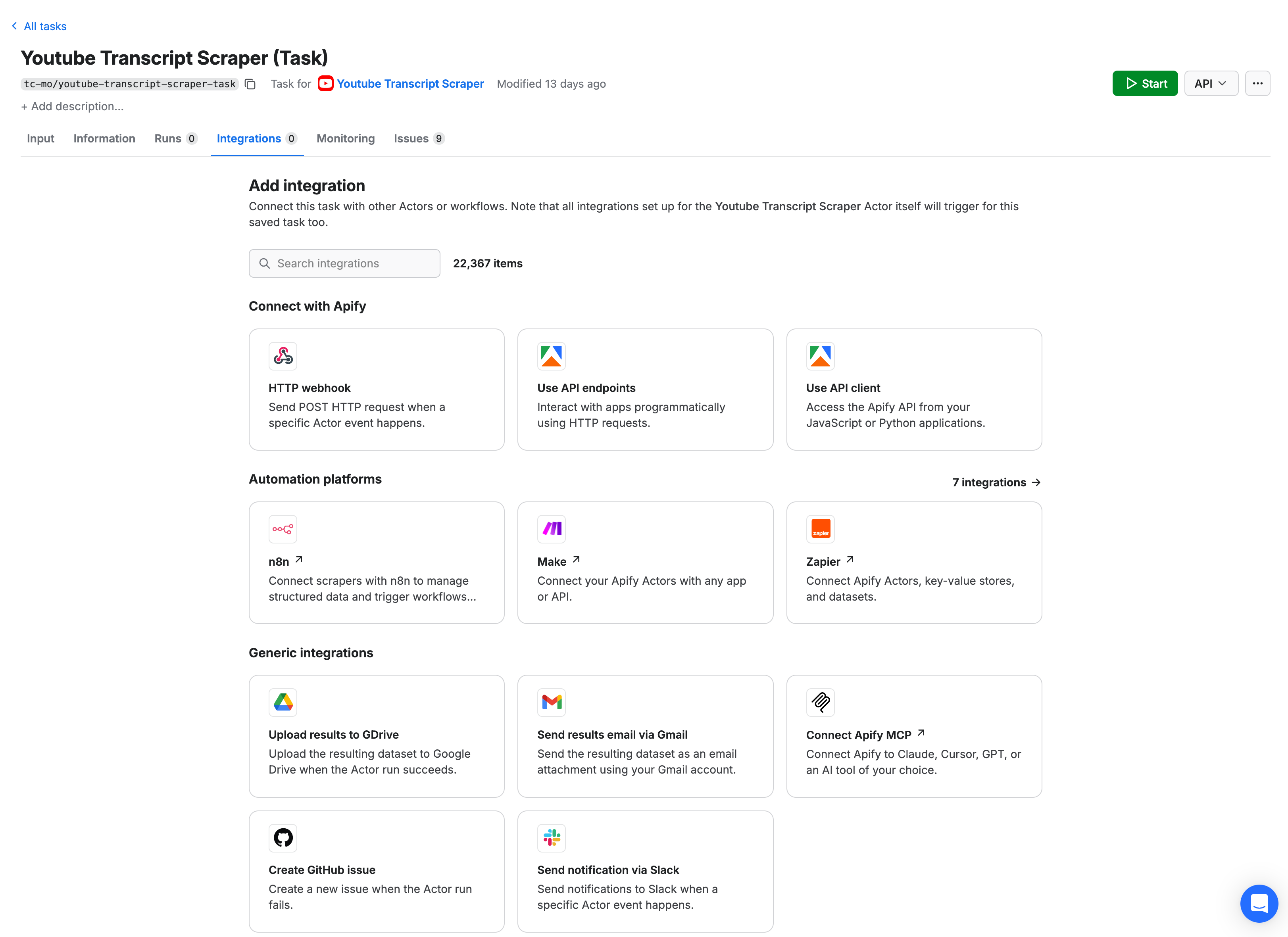Open the API dropdown menu

click(1211, 83)
